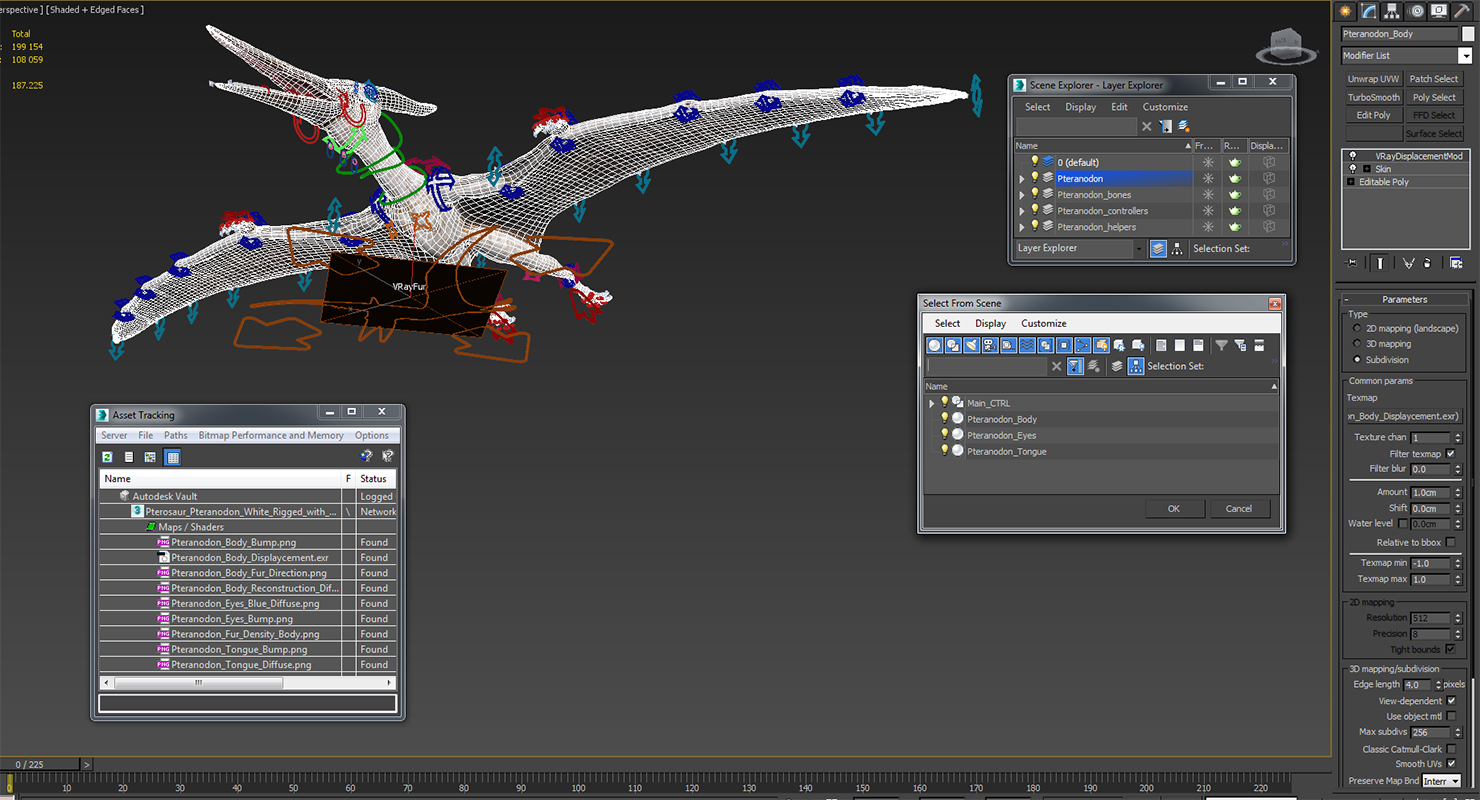
Task: Expand Pteranodon layer in Layer Explorer
Action: 1022,178
